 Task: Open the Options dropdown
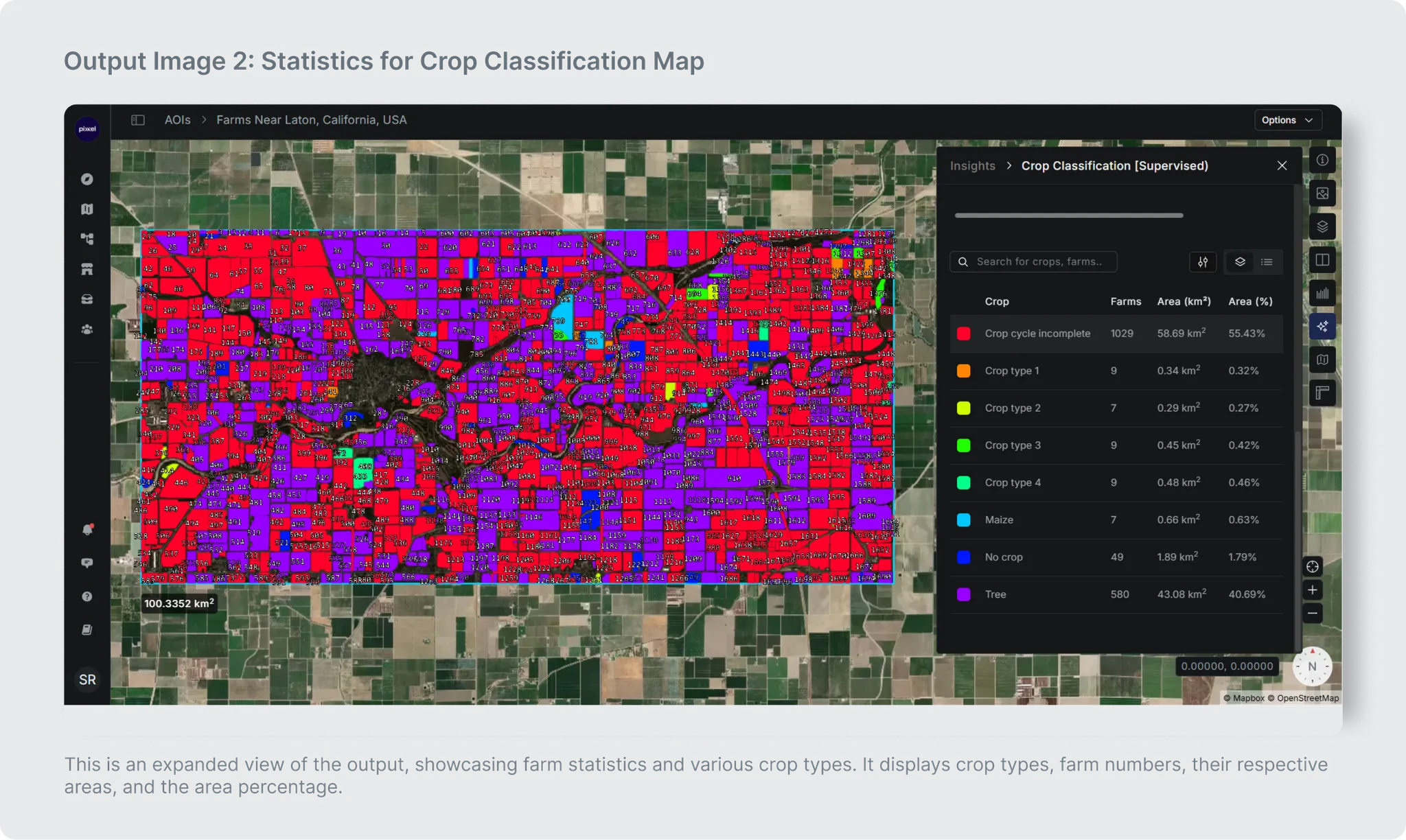pyautogui.click(x=1287, y=120)
